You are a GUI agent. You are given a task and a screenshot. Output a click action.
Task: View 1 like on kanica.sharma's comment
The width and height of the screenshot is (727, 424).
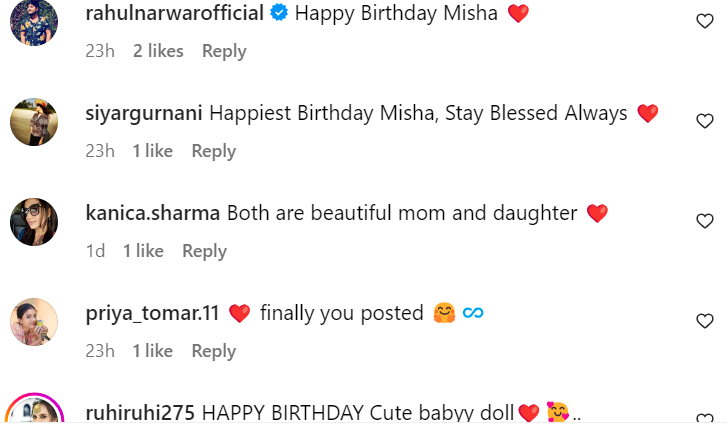(x=143, y=251)
